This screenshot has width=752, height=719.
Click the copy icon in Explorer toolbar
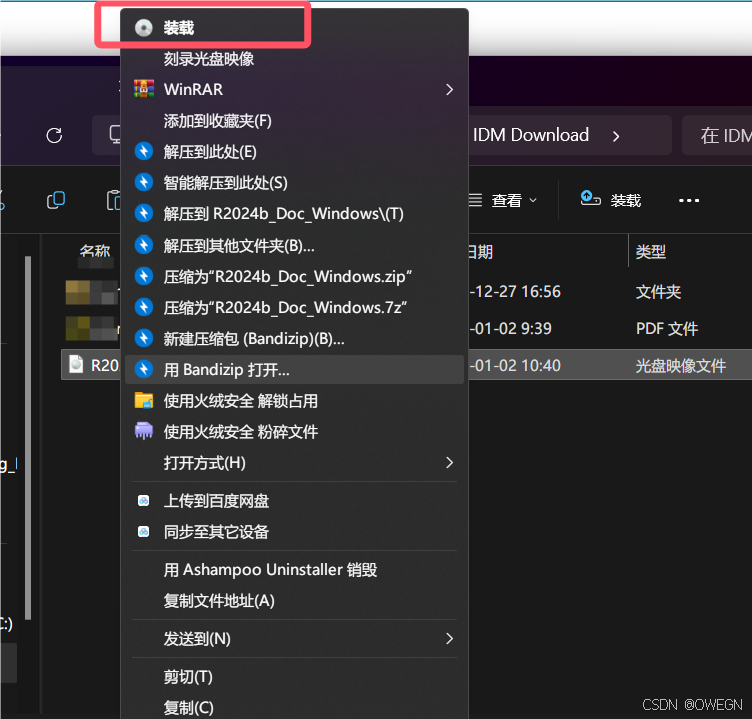56,200
